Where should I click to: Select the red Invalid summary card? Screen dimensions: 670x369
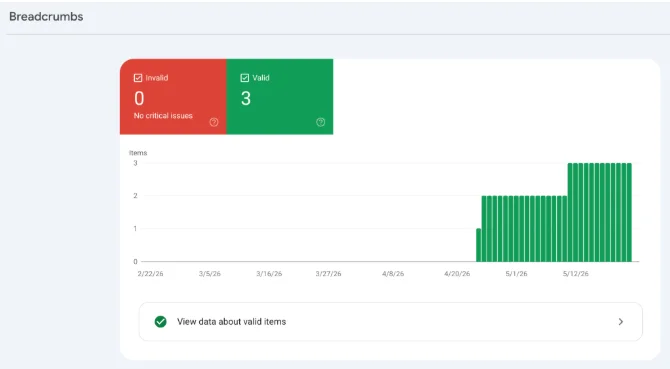pyautogui.click(x=173, y=97)
